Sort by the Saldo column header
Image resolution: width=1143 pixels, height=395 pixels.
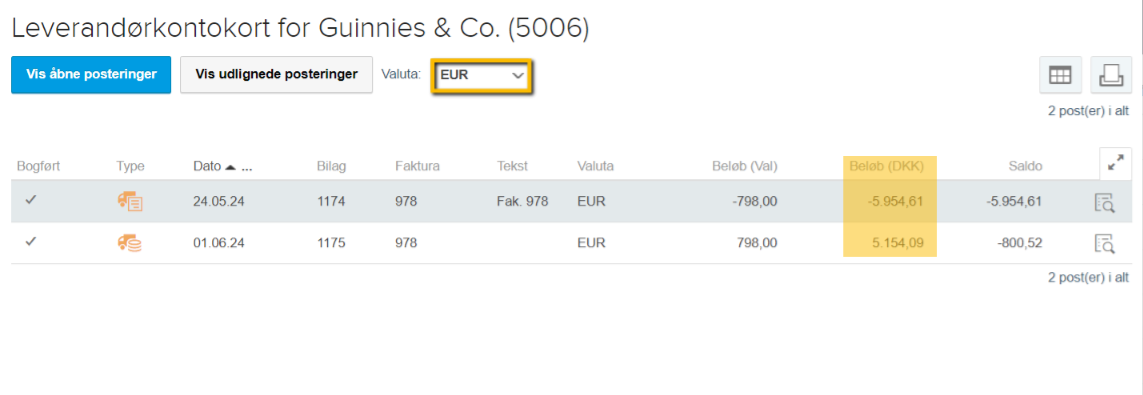coord(1025,166)
